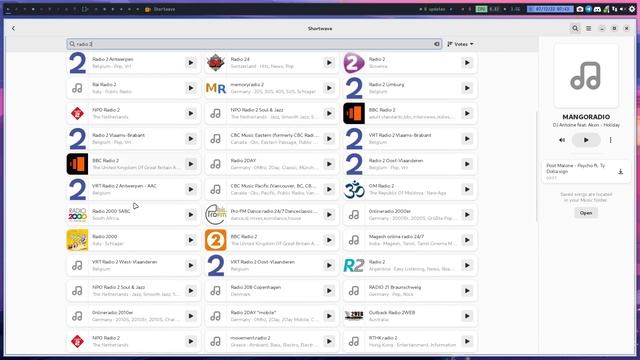The height and width of the screenshot is (360, 640).
Task: Click the OM Radio 2 Om symbol logo
Action: [x=353, y=189]
